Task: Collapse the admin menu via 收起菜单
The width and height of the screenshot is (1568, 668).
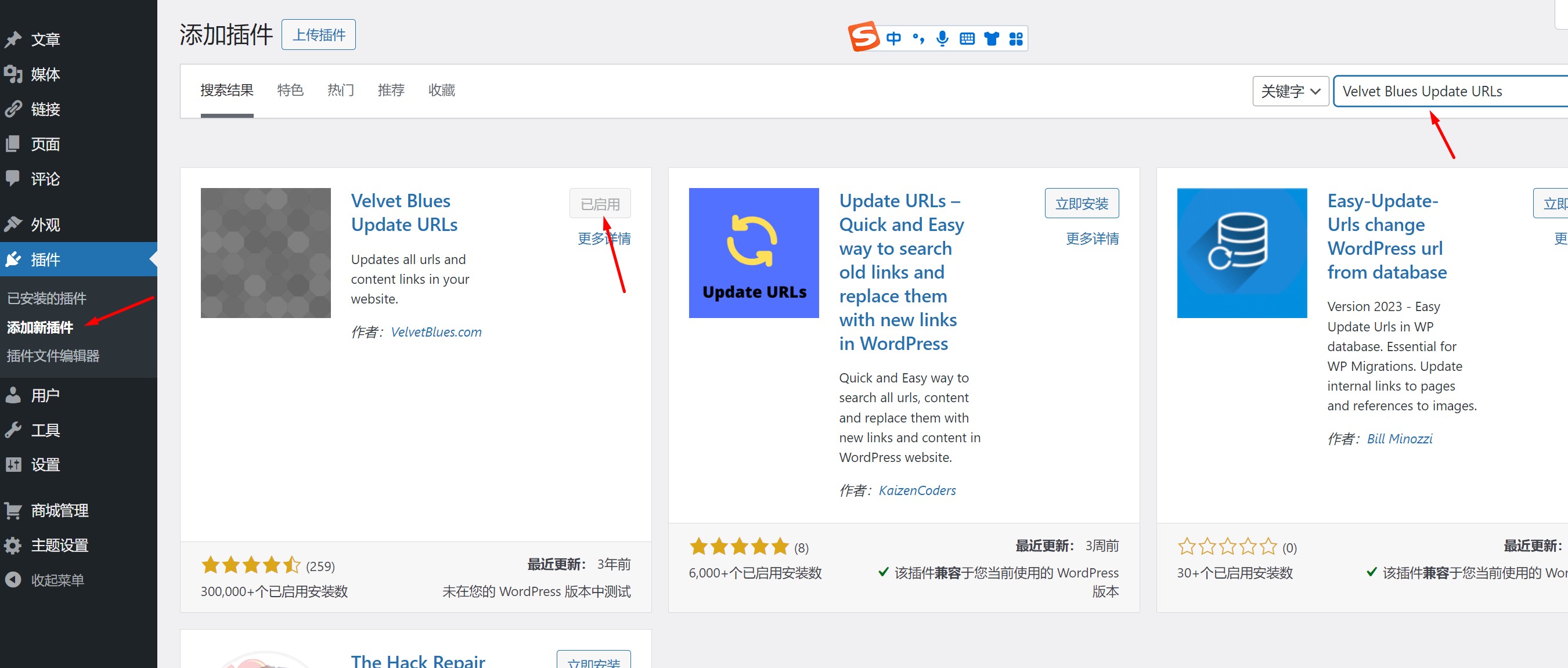Action: 57,580
